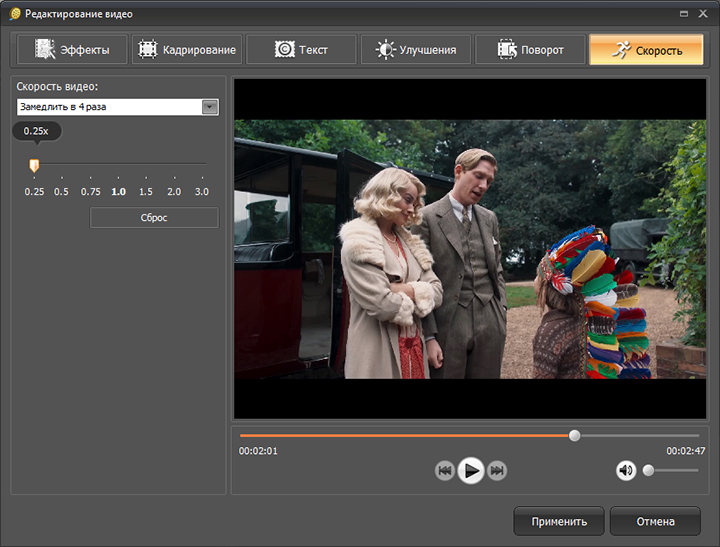Open the Текст tab
The height and width of the screenshot is (547, 720).
point(301,49)
